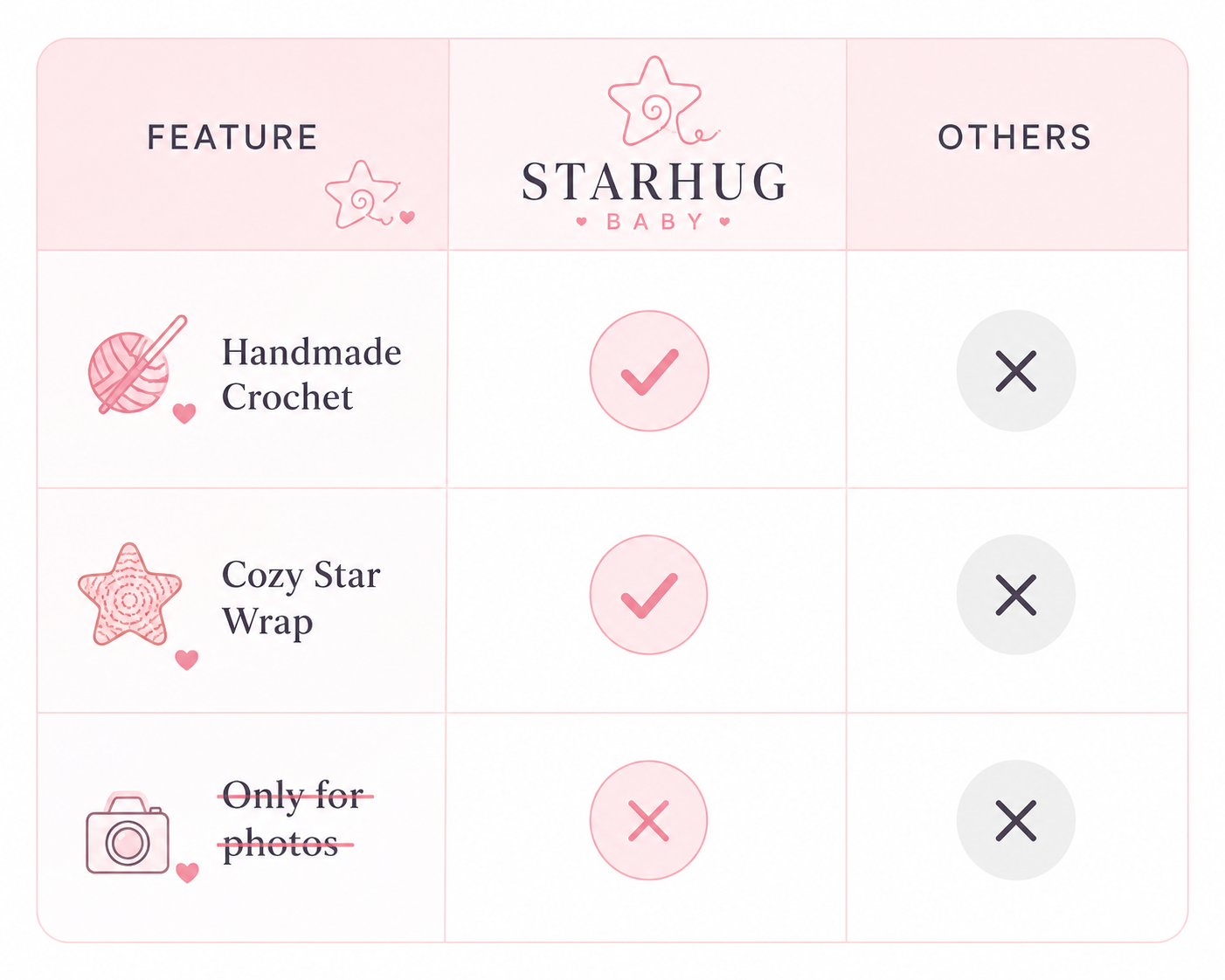Image resolution: width=1225 pixels, height=980 pixels.
Task: Click the gray X for Others Cozy Star Wrap
Action: click(x=1015, y=595)
